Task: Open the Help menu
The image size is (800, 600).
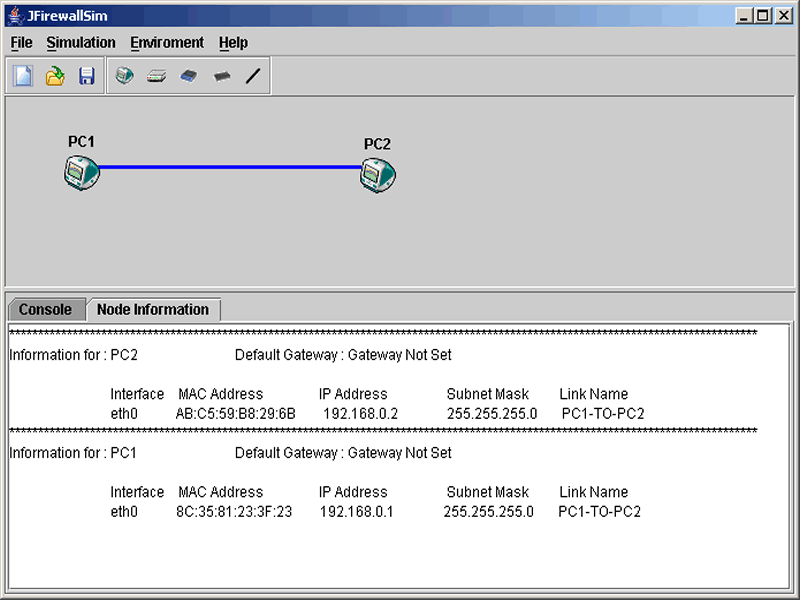Action: coord(233,43)
